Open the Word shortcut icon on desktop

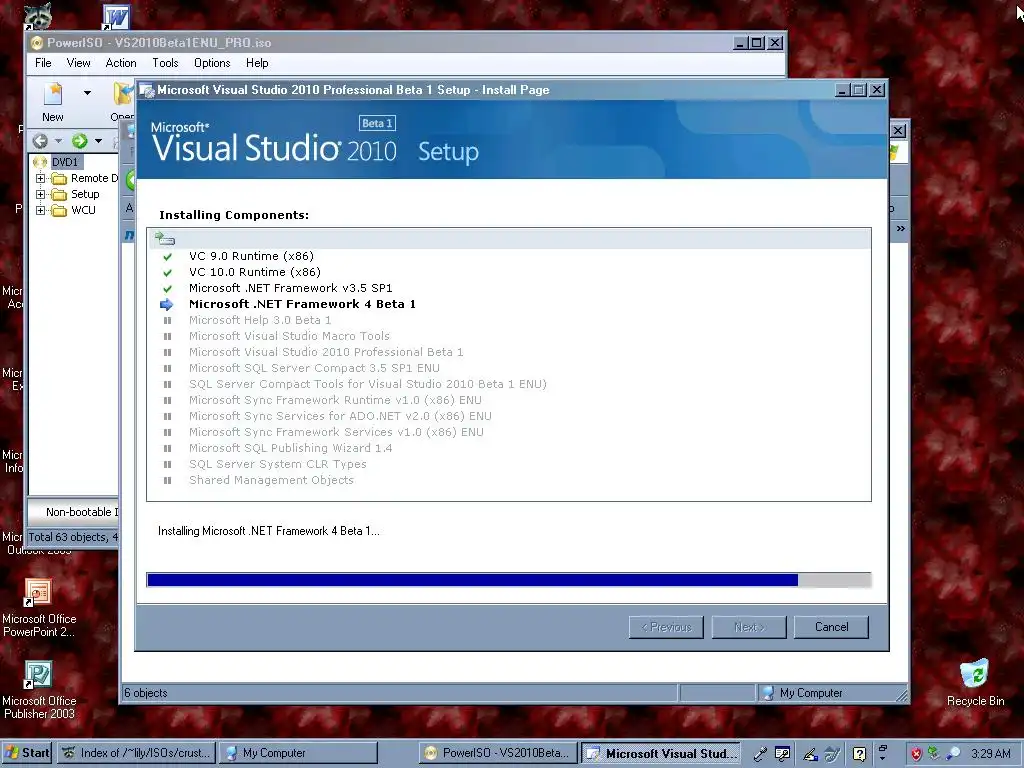coord(116,17)
